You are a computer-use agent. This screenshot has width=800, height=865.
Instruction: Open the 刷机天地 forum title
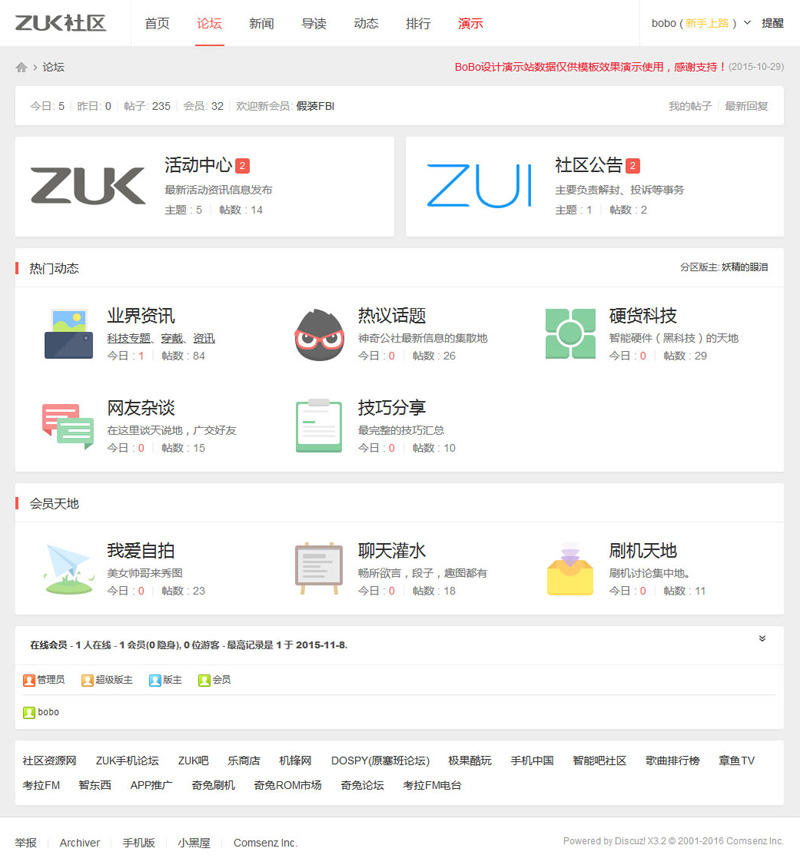[643, 551]
